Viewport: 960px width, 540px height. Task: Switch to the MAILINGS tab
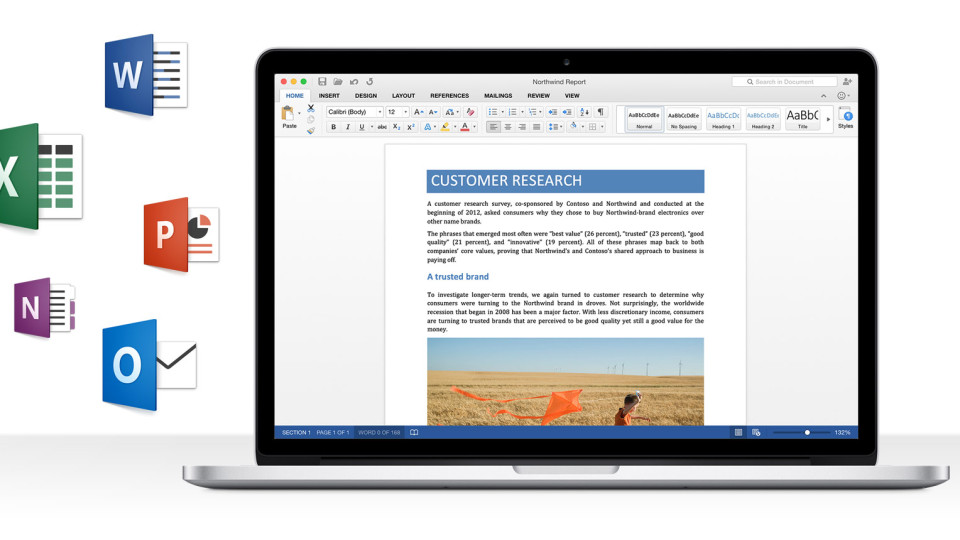(x=498, y=96)
